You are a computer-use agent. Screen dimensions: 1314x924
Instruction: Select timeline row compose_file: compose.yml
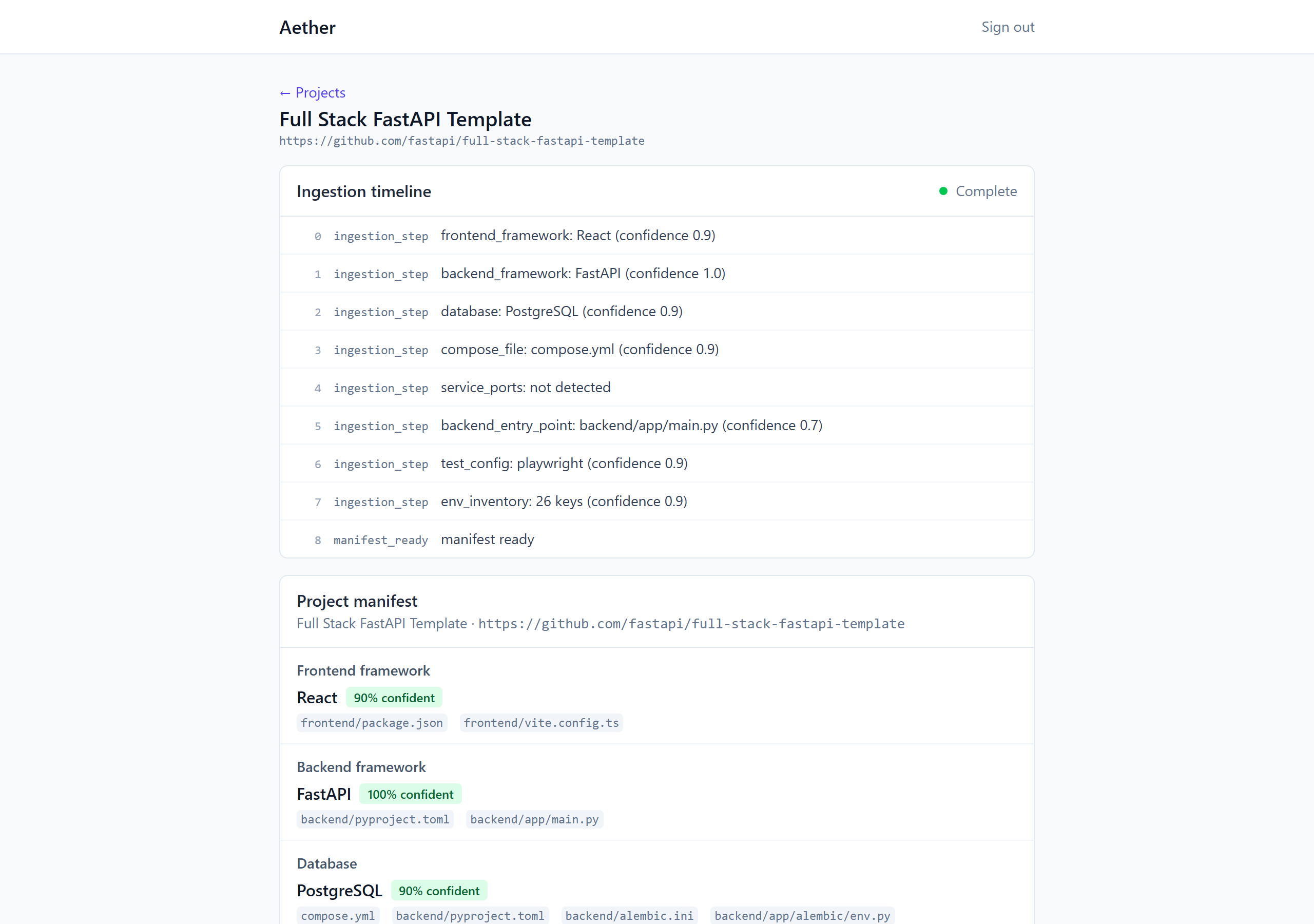[656, 349]
